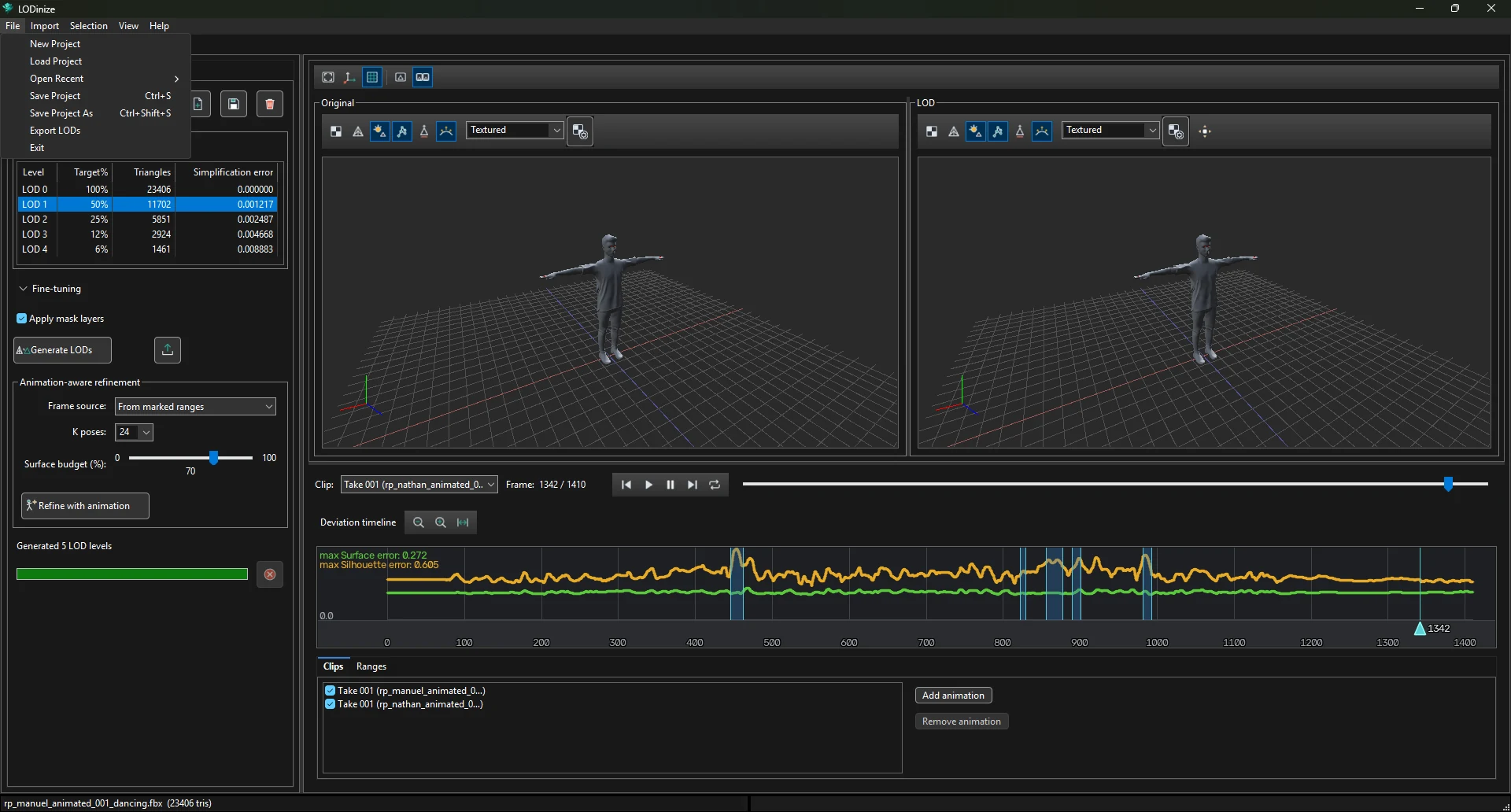The height and width of the screenshot is (812, 1511).
Task: Click the export upload icon beside Generate LODs
Action: (168, 350)
